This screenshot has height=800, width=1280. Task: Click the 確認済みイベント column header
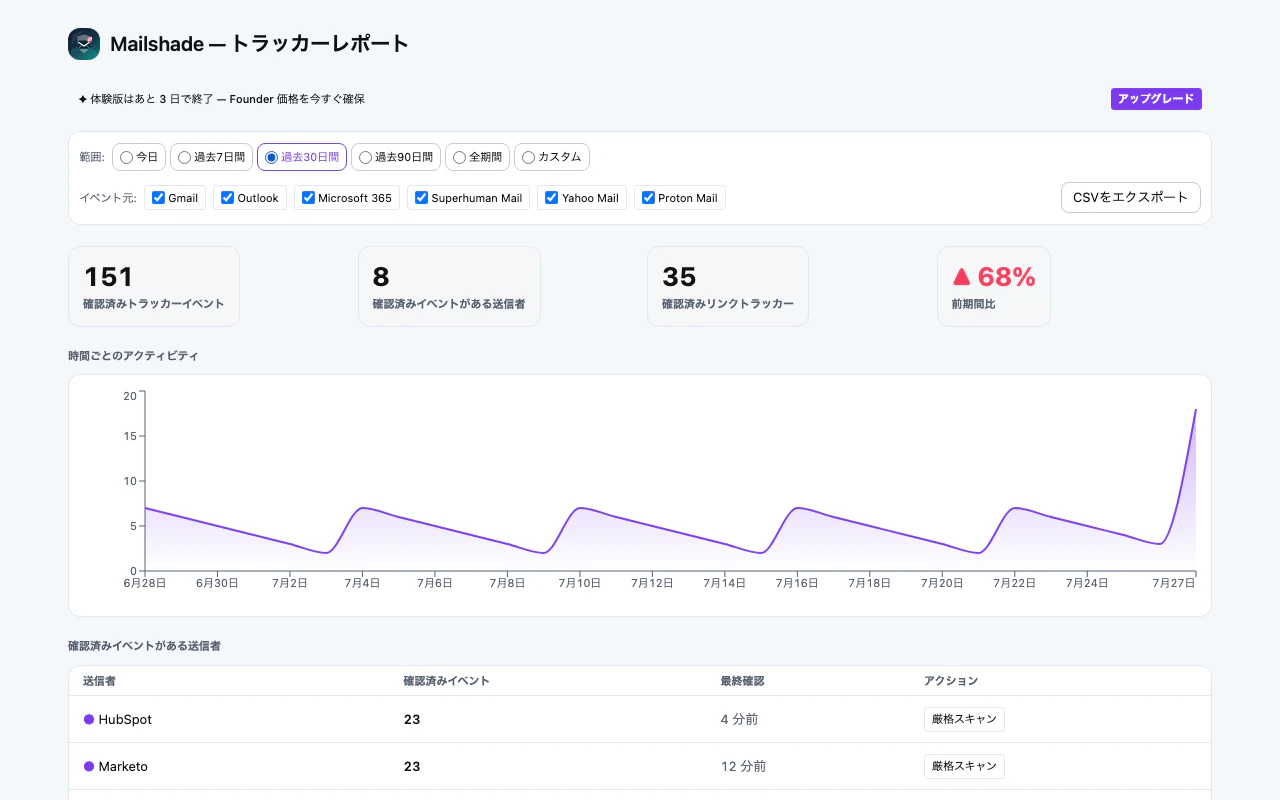tap(446, 681)
